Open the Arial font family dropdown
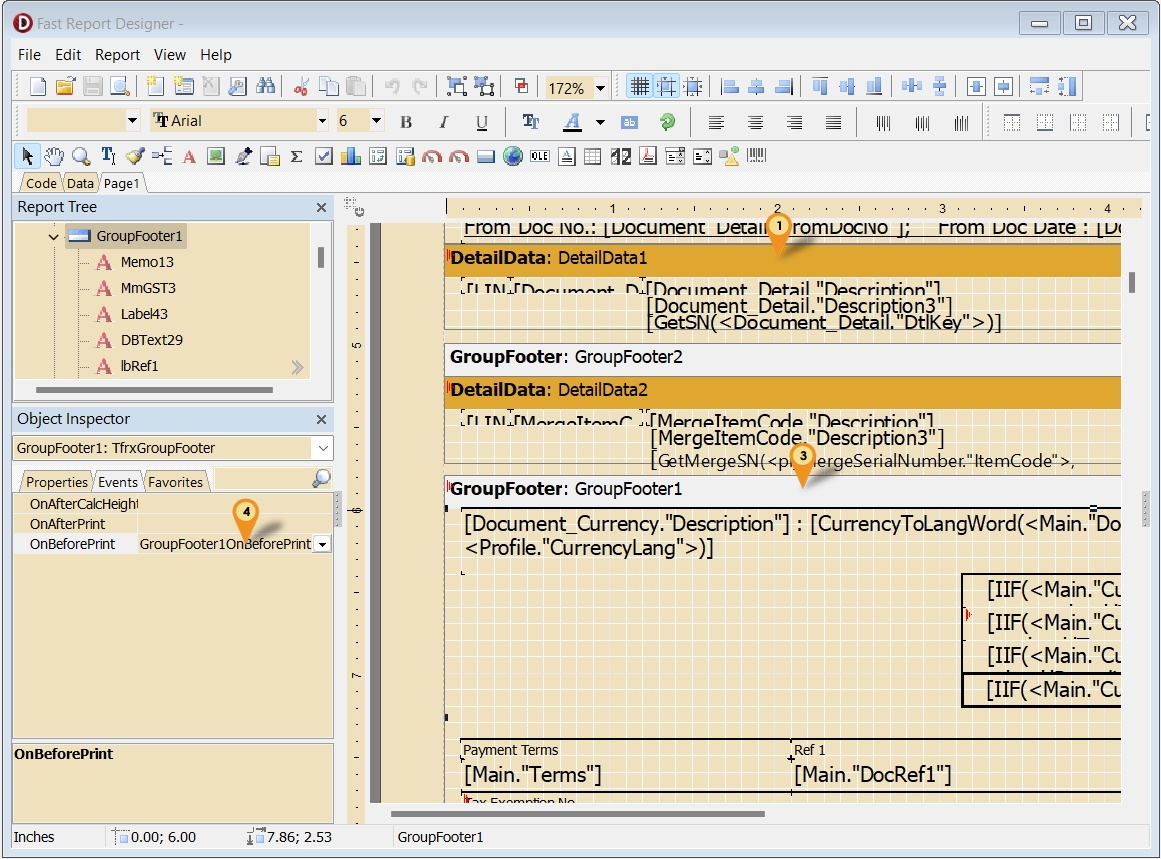Viewport: 1161px width, 859px height. click(321, 120)
